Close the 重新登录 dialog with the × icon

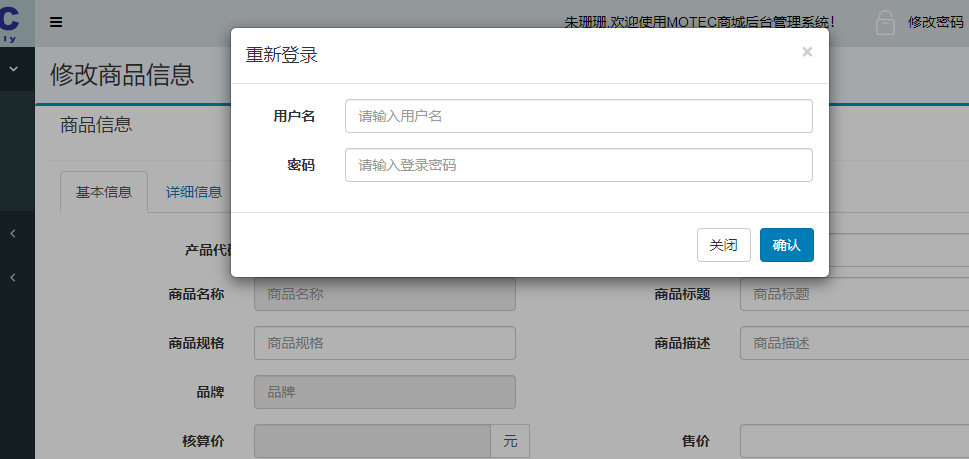tap(807, 52)
